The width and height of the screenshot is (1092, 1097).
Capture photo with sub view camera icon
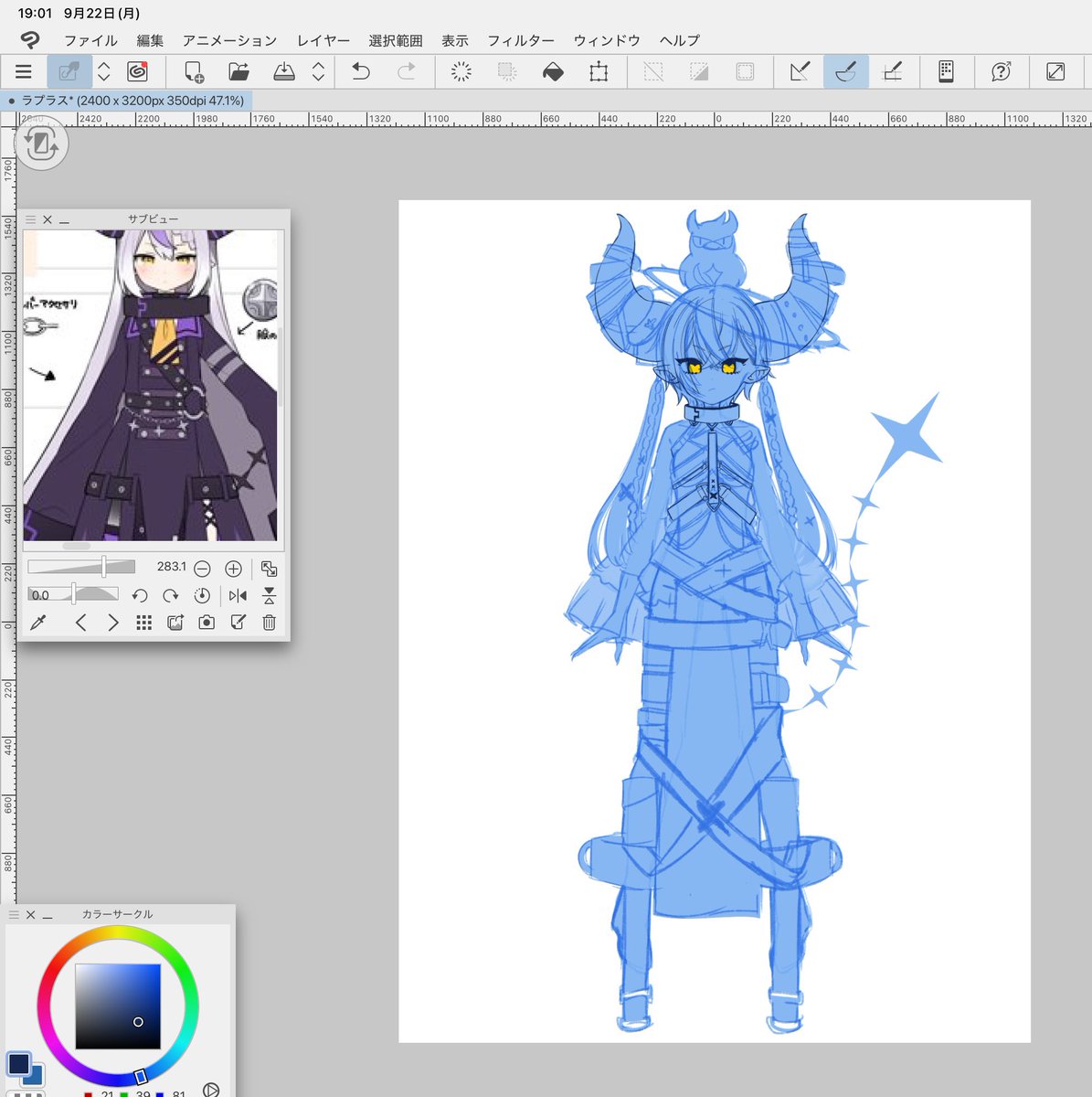[207, 623]
